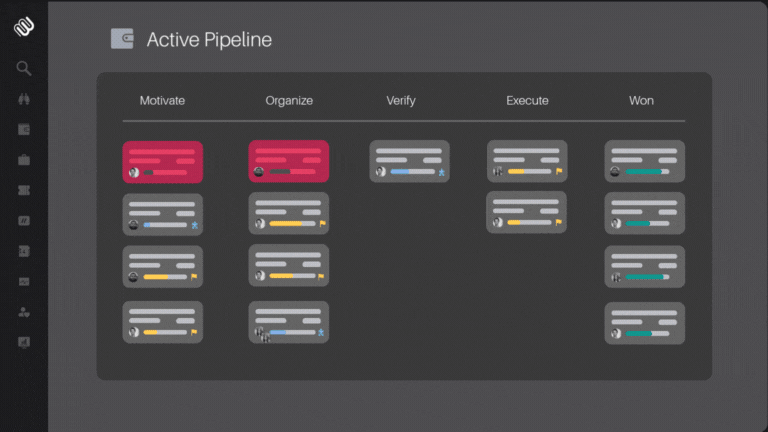Click the blue person icon on Verify card
Viewport: 768px width, 432px height.
[441, 172]
